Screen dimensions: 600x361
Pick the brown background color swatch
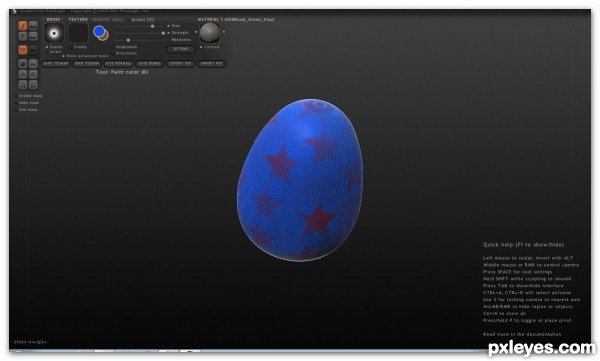pos(105,36)
